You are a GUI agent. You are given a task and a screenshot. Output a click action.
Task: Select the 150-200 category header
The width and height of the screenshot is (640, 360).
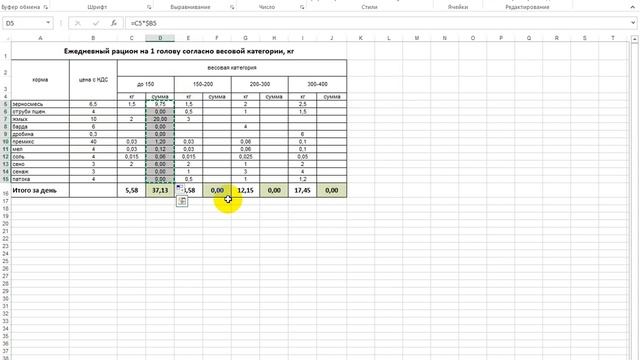(x=203, y=84)
